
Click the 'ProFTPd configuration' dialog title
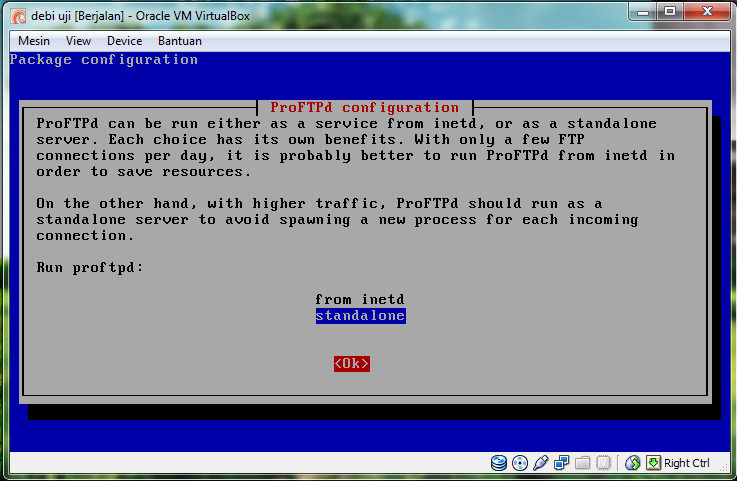[x=365, y=108]
